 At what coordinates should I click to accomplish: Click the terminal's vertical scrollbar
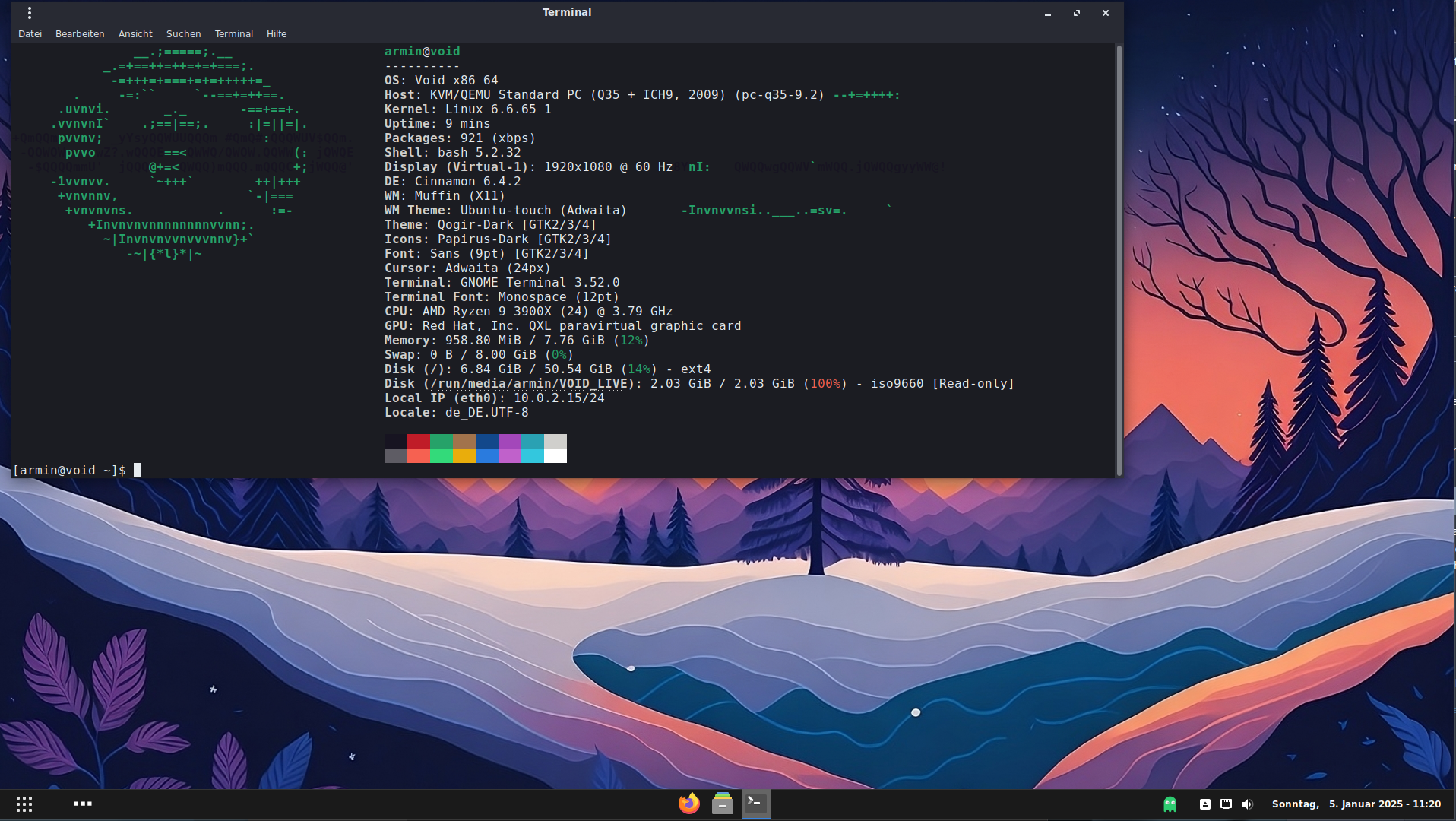coord(1119,258)
